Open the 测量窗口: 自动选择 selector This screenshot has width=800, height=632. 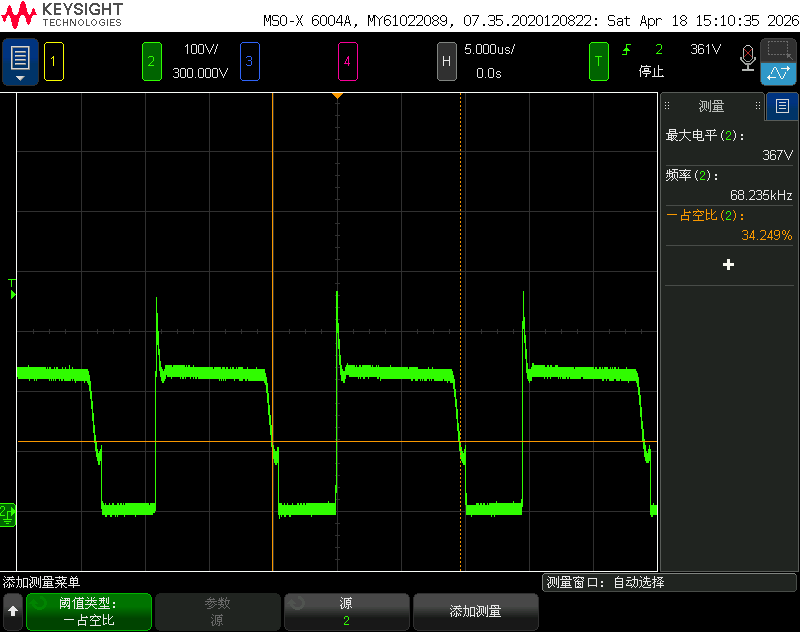click(x=669, y=583)
